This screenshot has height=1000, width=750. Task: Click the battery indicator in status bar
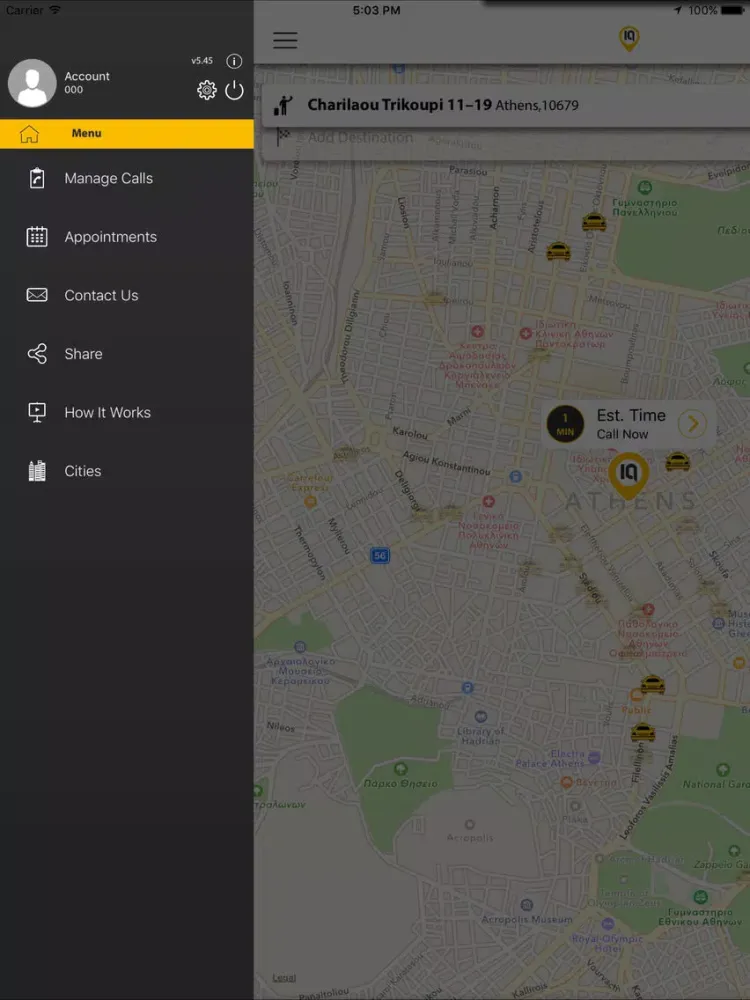(x=732, y=10)
